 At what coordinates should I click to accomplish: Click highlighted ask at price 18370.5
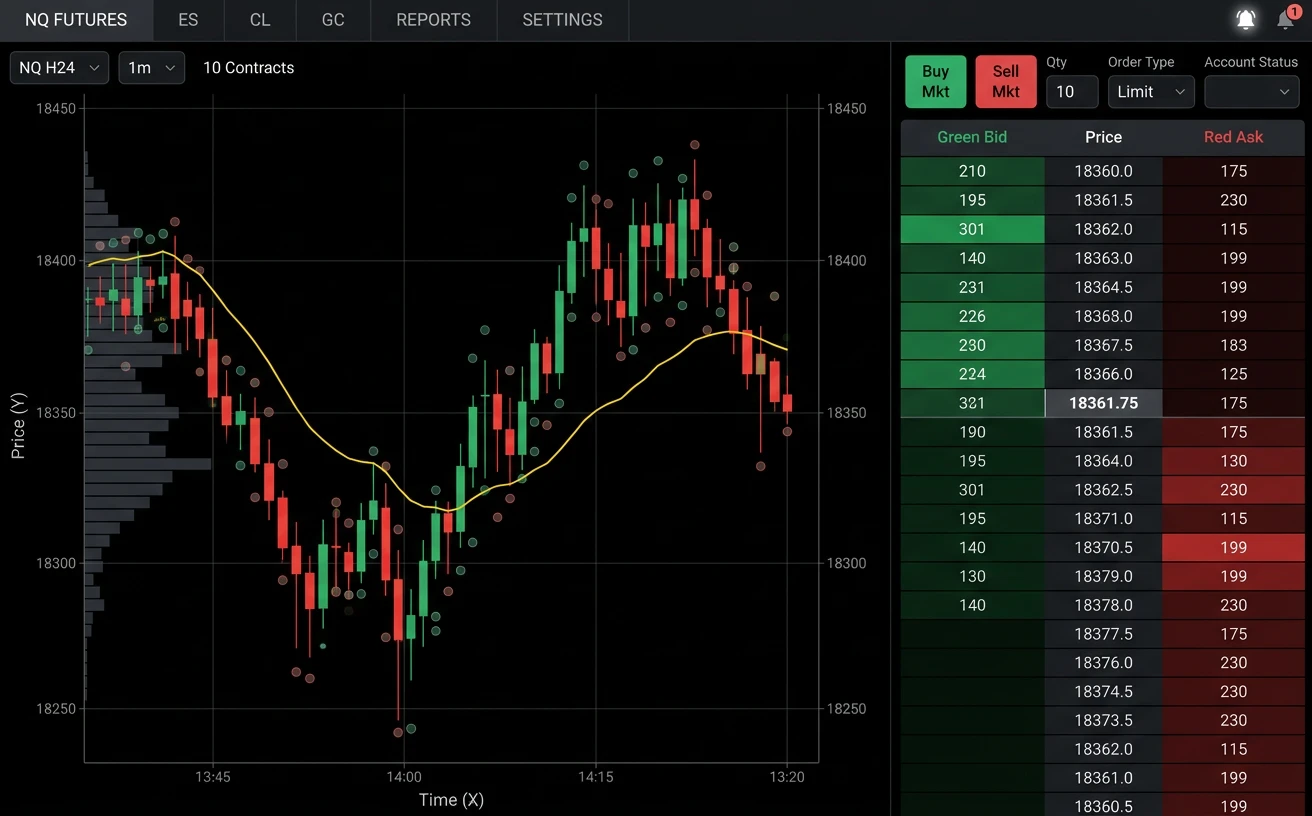[1233, 548]
